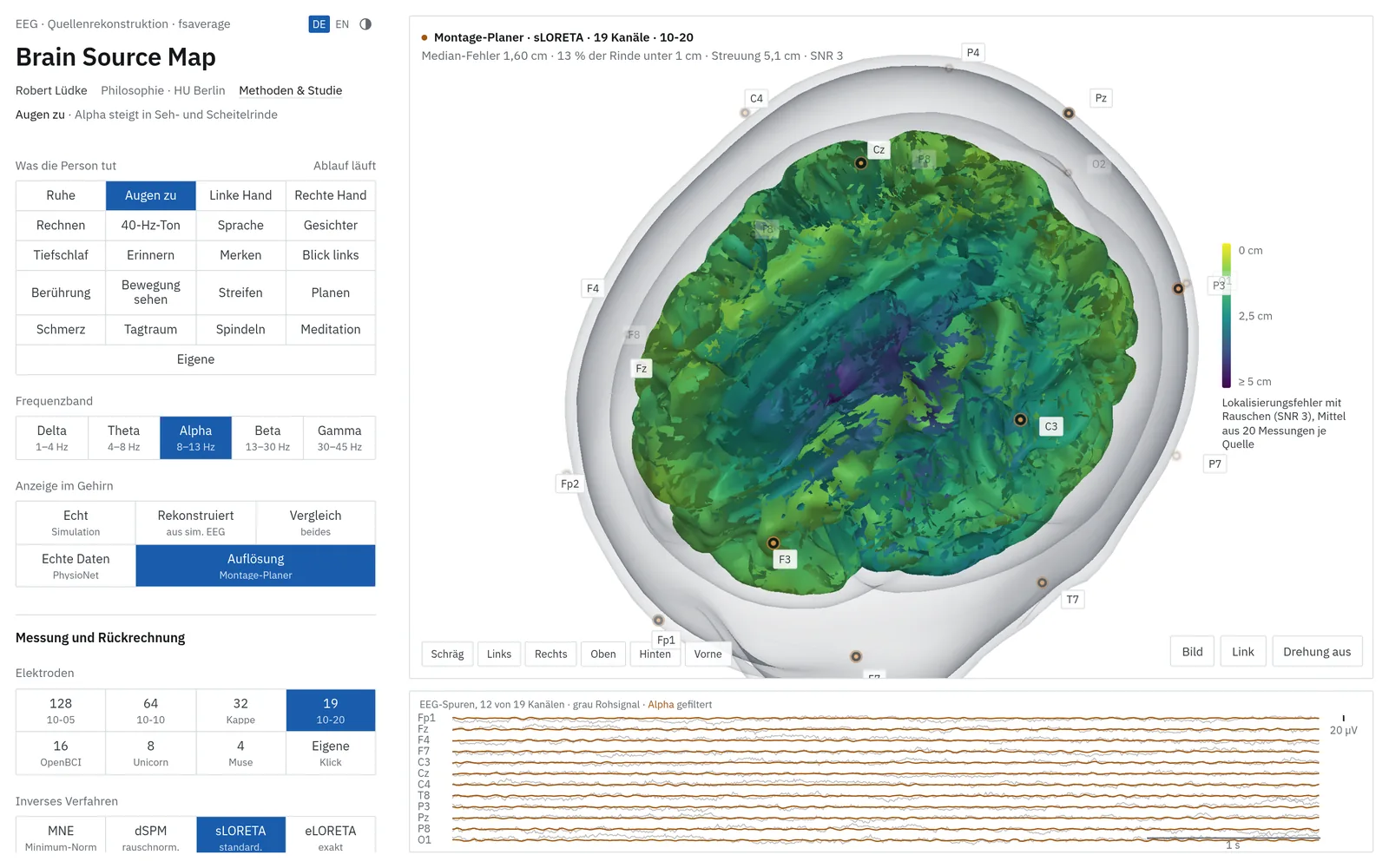Switch to the Beta 13–30 Hz band

tap(267, 437)
